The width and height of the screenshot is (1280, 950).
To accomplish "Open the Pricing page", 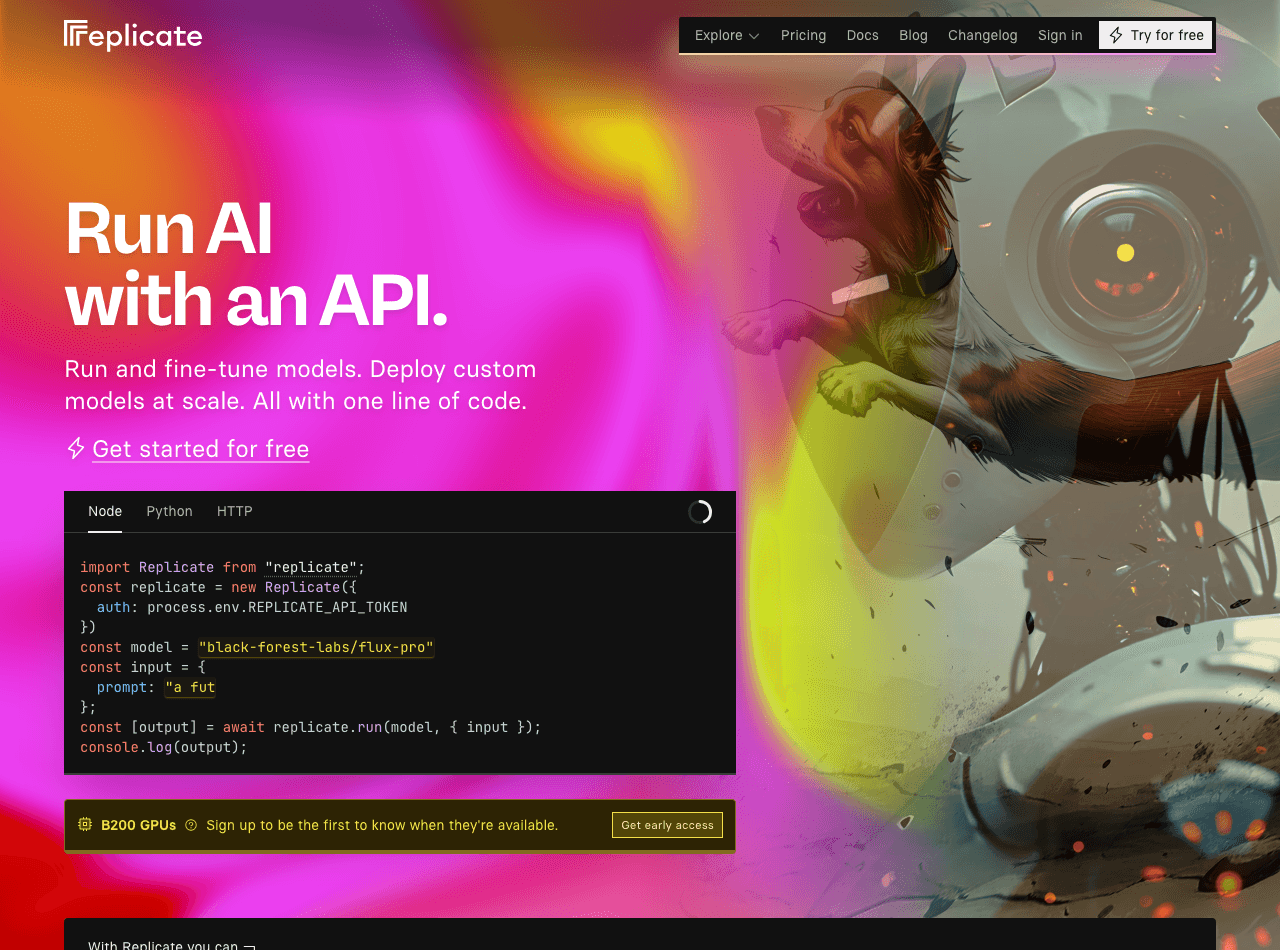I will [803, 35].
